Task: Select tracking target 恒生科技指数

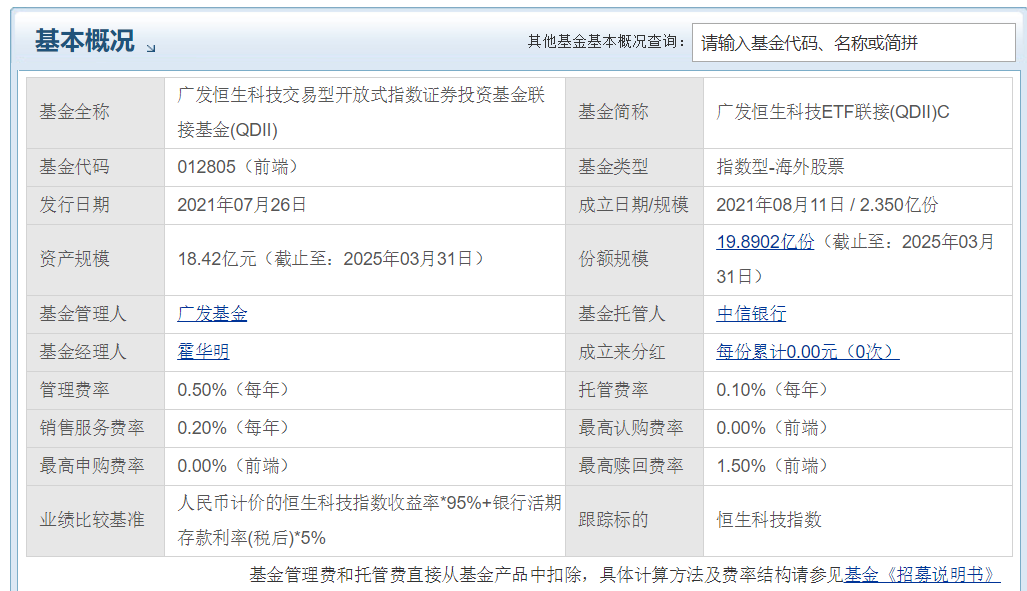Action: 769,520
